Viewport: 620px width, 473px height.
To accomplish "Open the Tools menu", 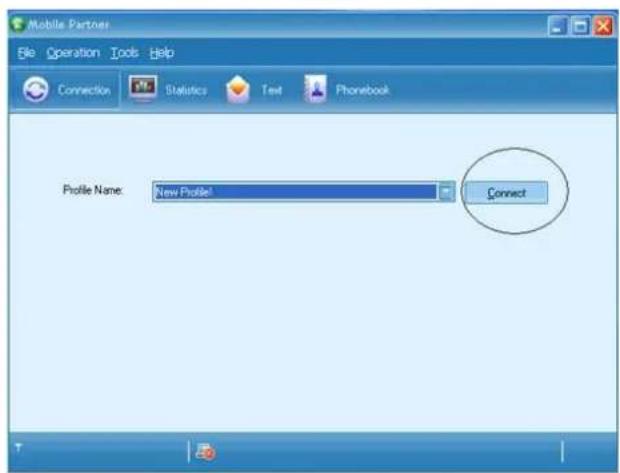I will point(125,53).
